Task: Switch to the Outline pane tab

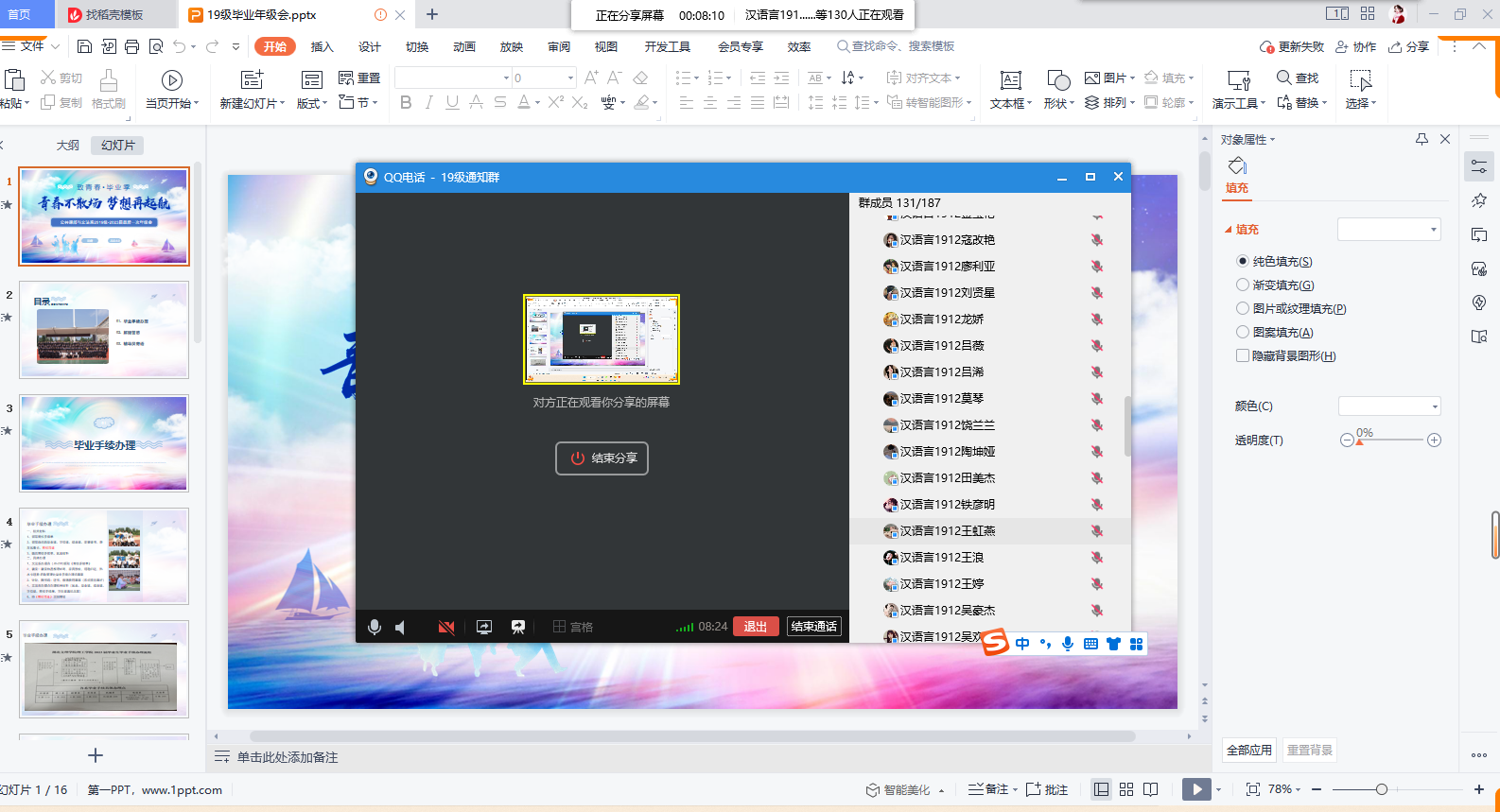Action: click(67, 145)
